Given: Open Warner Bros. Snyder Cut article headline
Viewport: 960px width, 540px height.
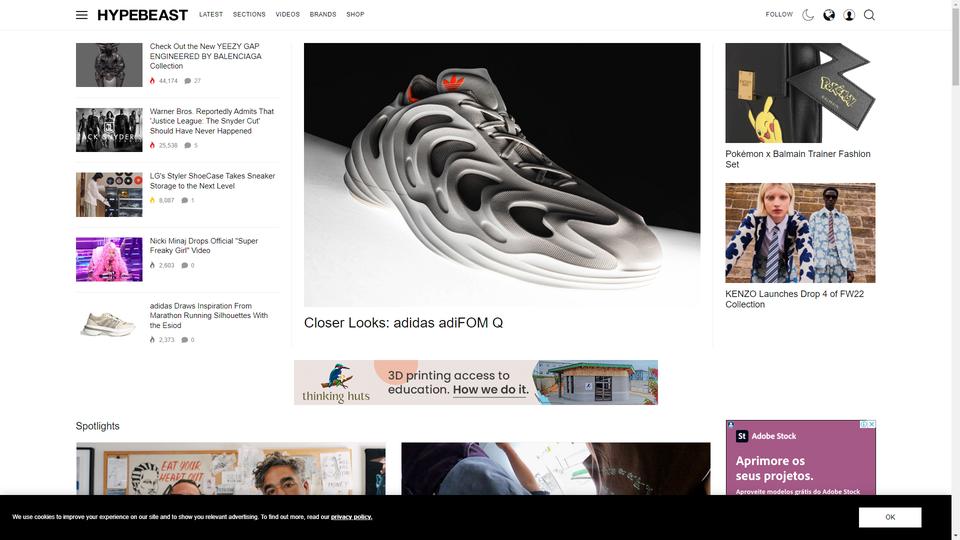Looking at the screenshot, I should 212,121.
